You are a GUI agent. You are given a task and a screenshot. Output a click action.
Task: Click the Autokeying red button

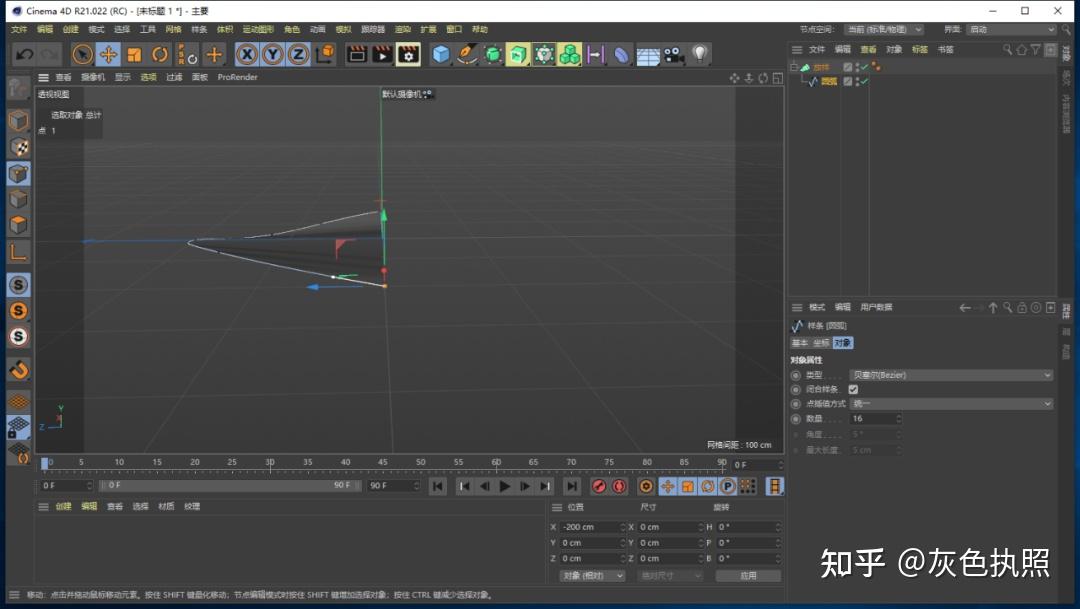tap(619, 486)
